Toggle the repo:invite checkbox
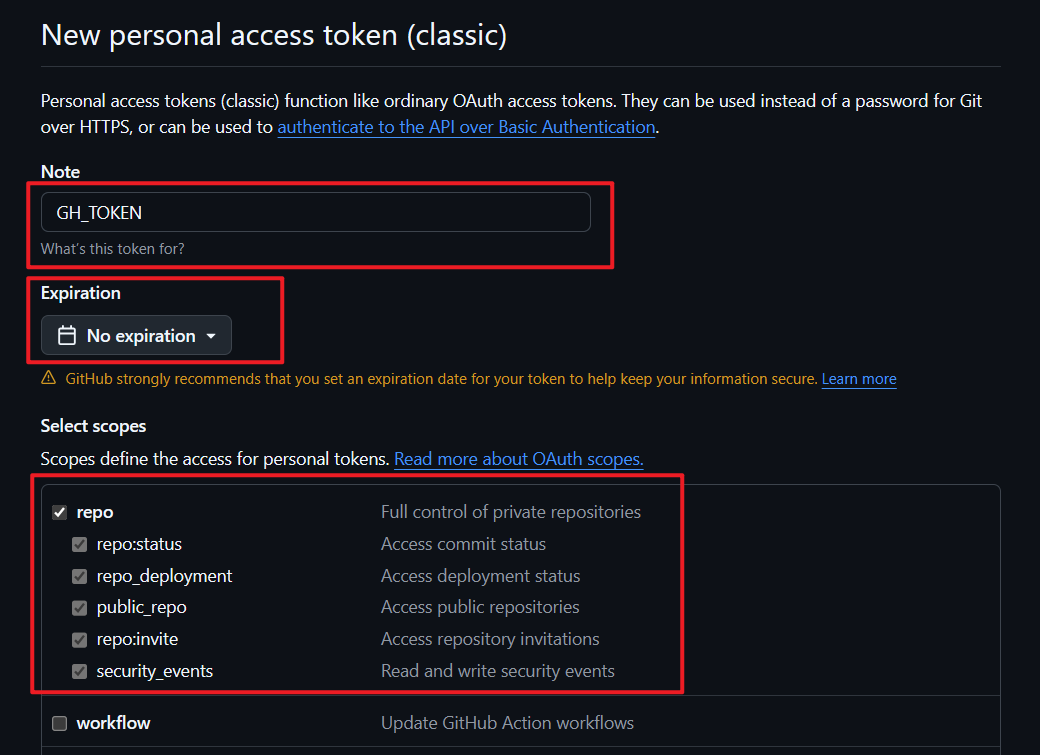Viewport: 1040px width, 755px height. [x=79, y=639]
